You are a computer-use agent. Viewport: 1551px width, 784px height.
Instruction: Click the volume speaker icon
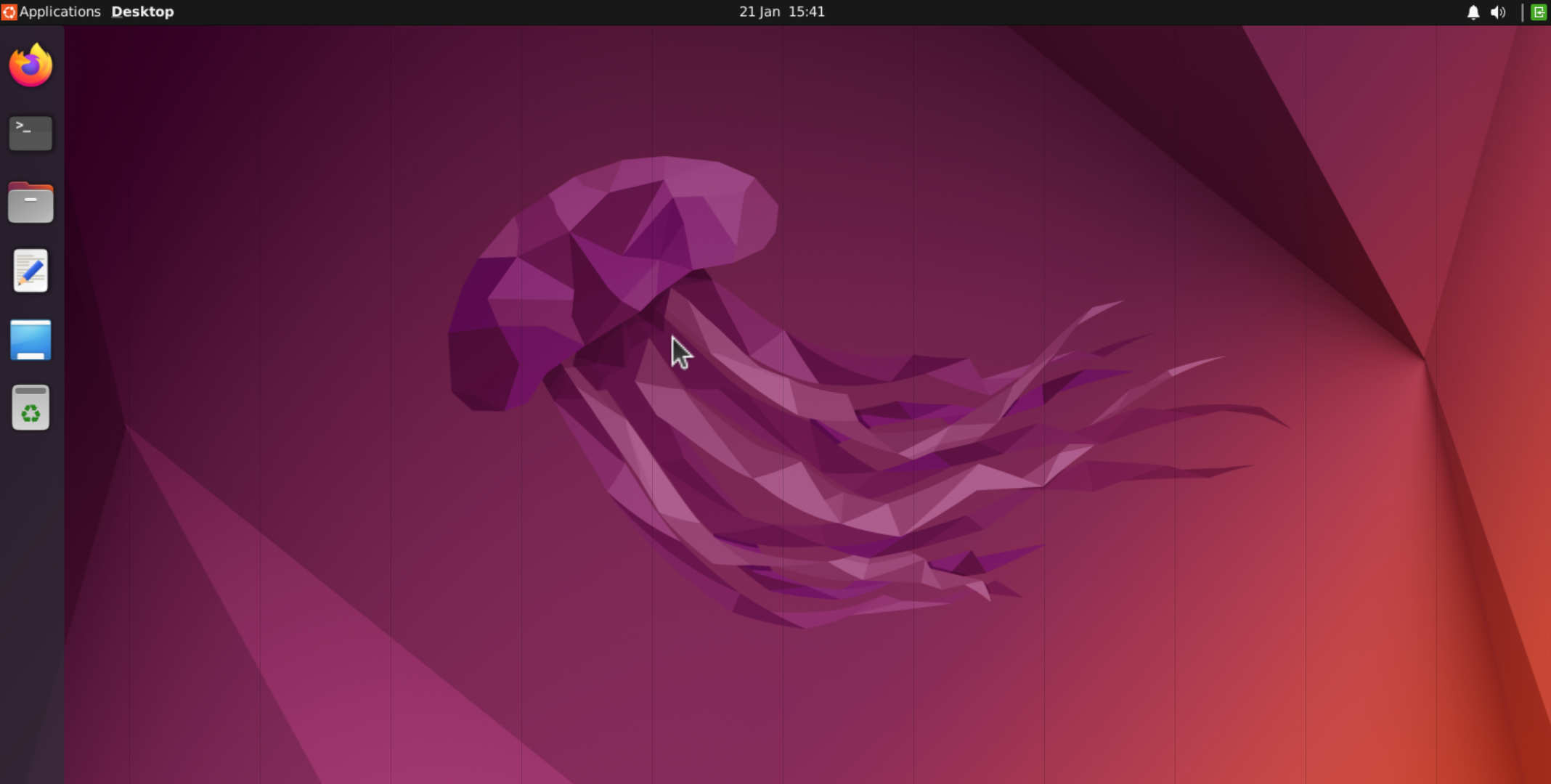coord(1498,12)
